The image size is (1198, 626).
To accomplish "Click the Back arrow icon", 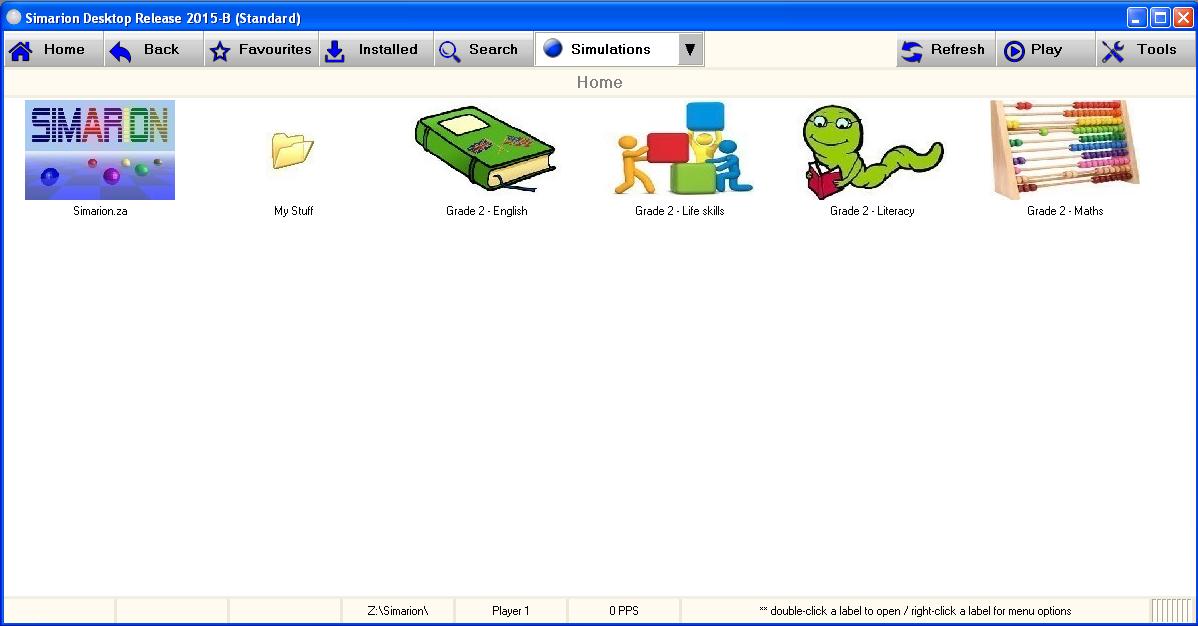I will 122,49.
